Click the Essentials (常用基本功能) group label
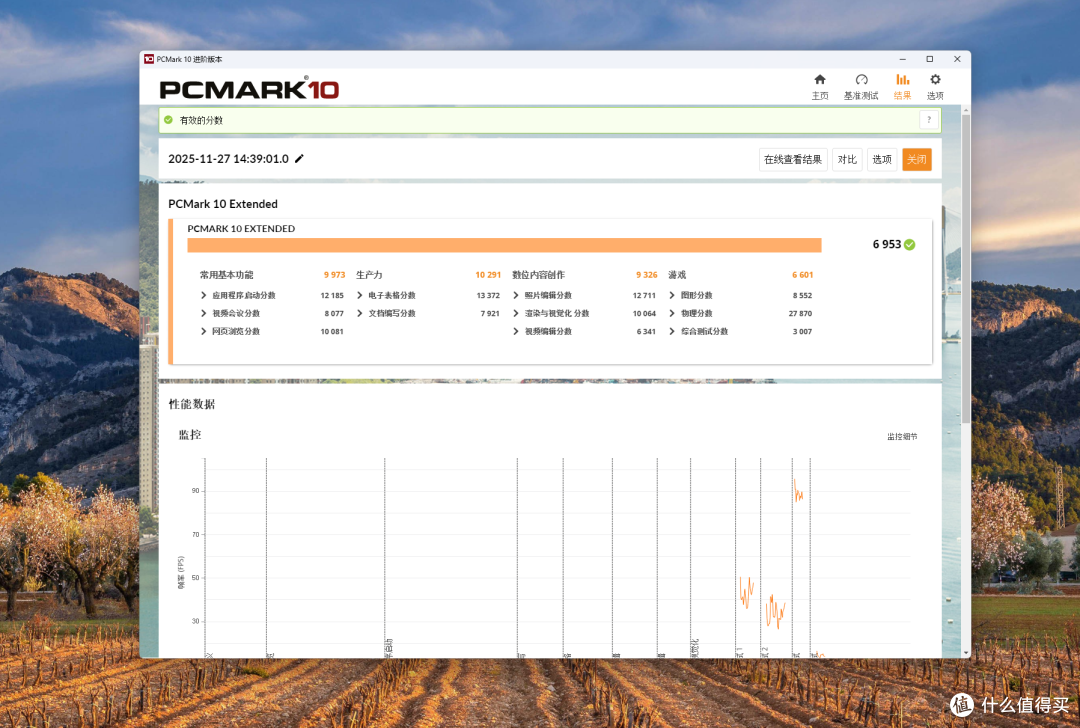 (227, 275)
